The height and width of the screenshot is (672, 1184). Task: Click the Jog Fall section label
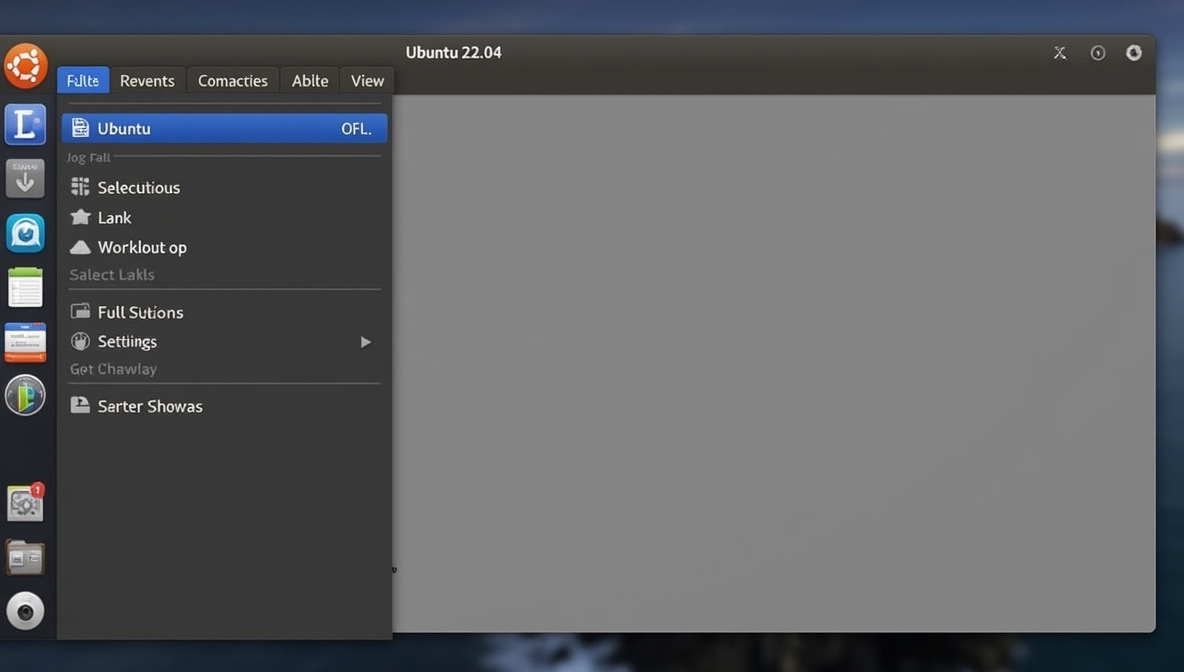pyautogui.click(x=88, y=157)
